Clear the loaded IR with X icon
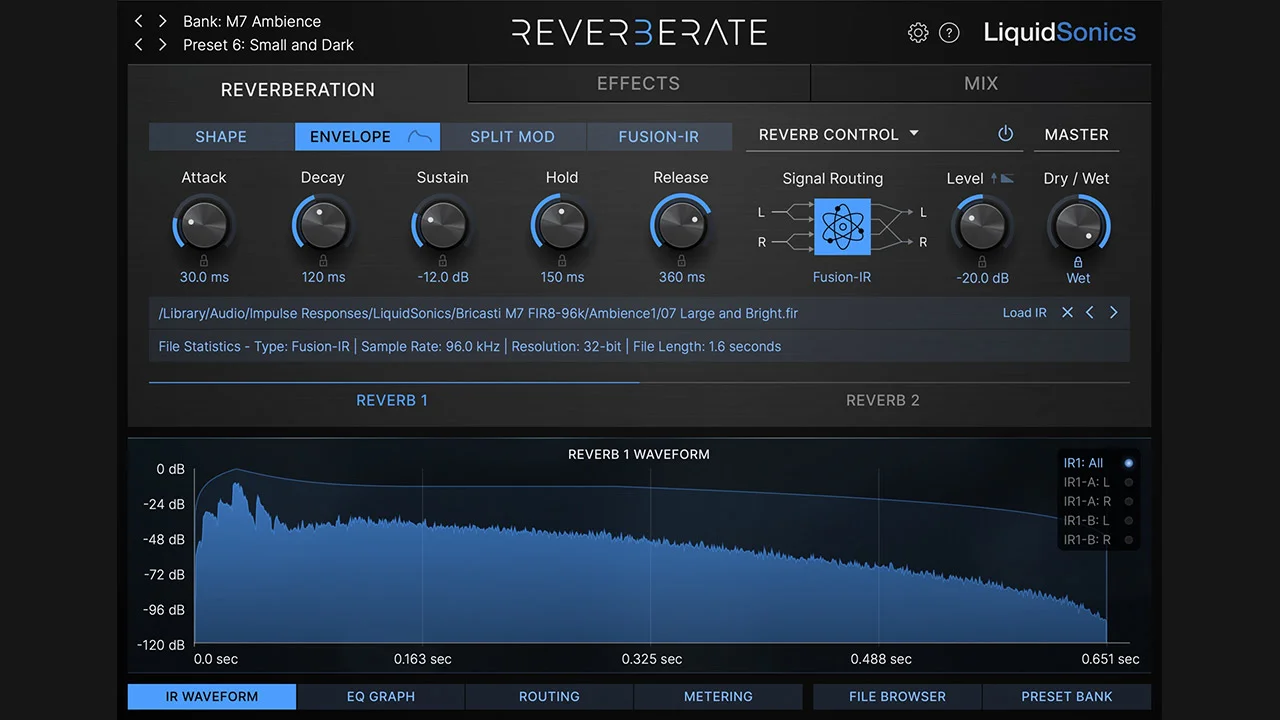Image resolution: width=1280 pixels, height=720 pixels. point(1067,313)
